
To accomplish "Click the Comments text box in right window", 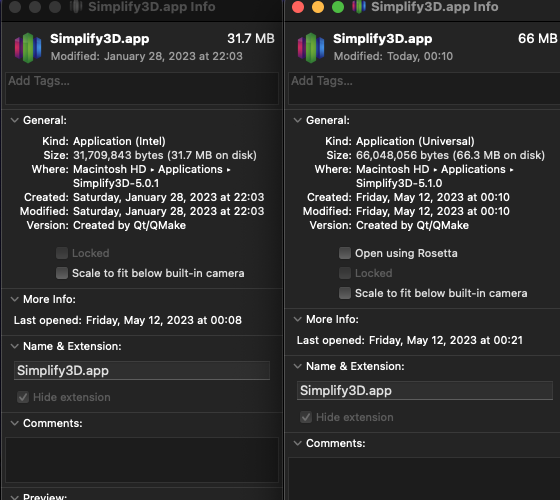I will pyautogui.click(x=424, y=479).
